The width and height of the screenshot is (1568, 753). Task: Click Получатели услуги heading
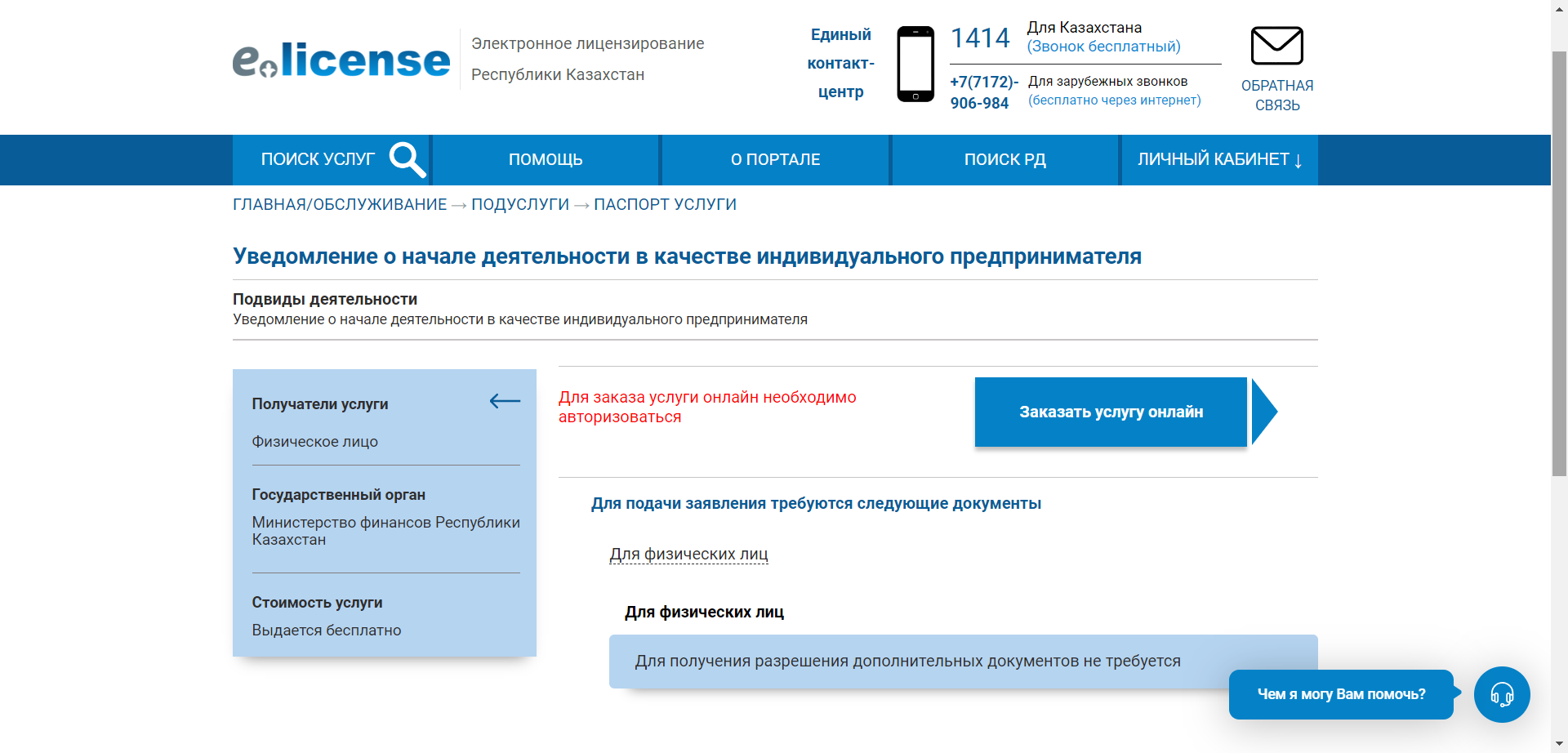coord(320,404)
